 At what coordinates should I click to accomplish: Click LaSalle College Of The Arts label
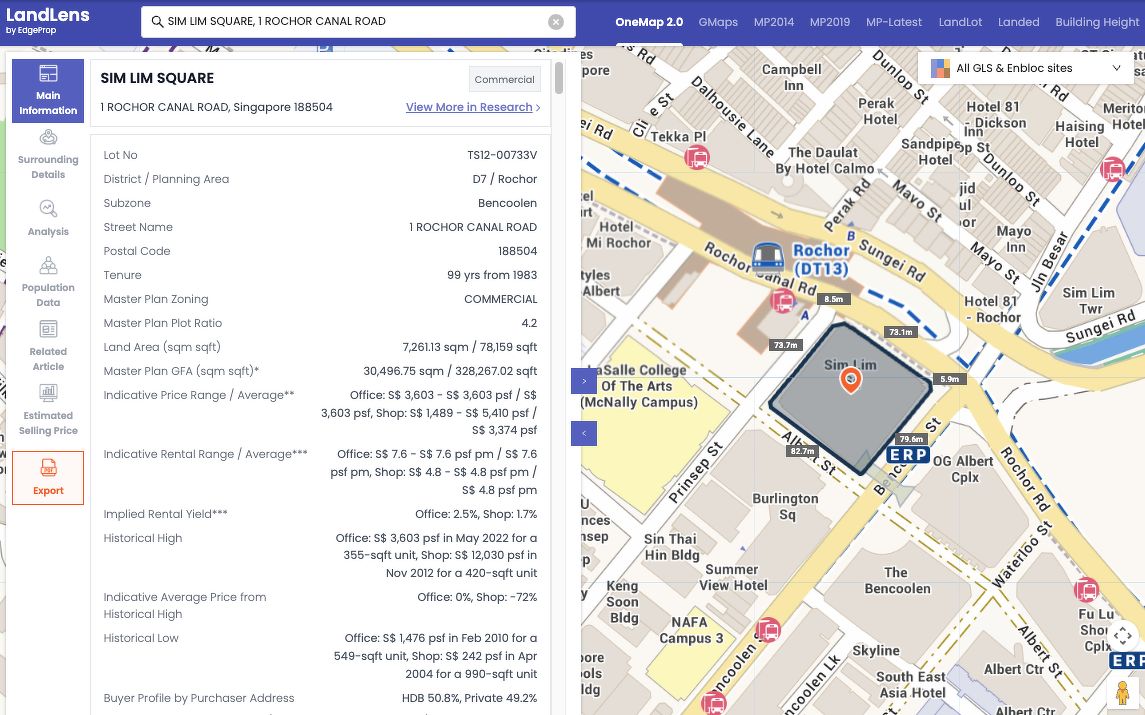[x=640, y=386]
